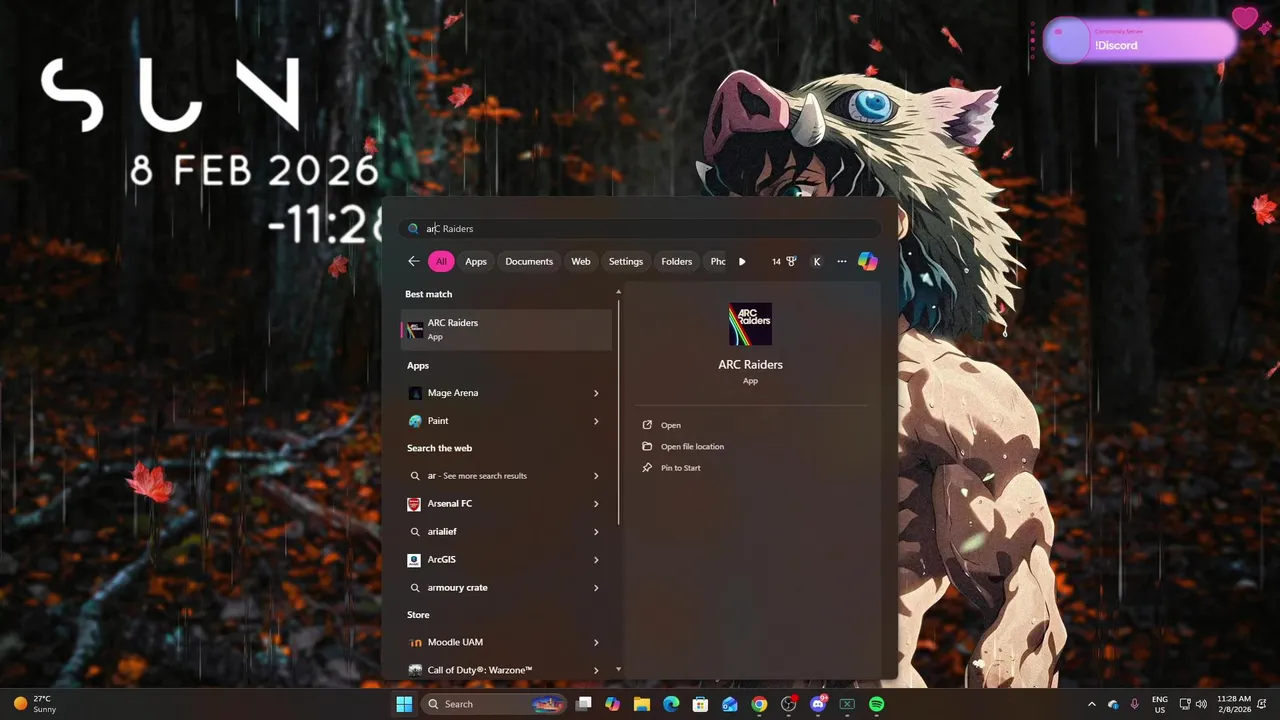Open ENG US language switcher
This screenshot has width=1280, height=720.
tap(1160, 704)
